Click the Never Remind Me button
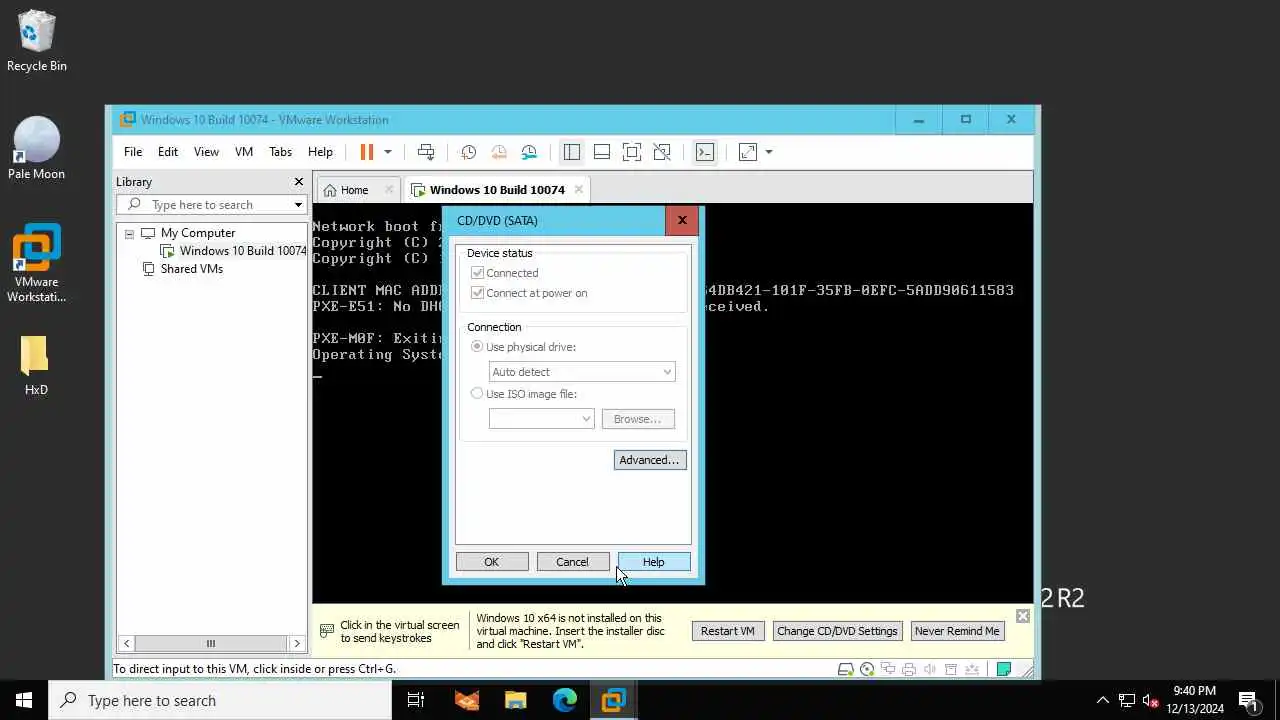 tap(957, 631)
